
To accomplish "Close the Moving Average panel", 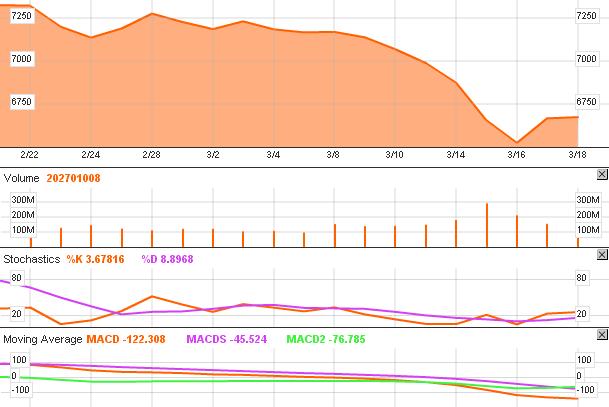I will 601,339.
